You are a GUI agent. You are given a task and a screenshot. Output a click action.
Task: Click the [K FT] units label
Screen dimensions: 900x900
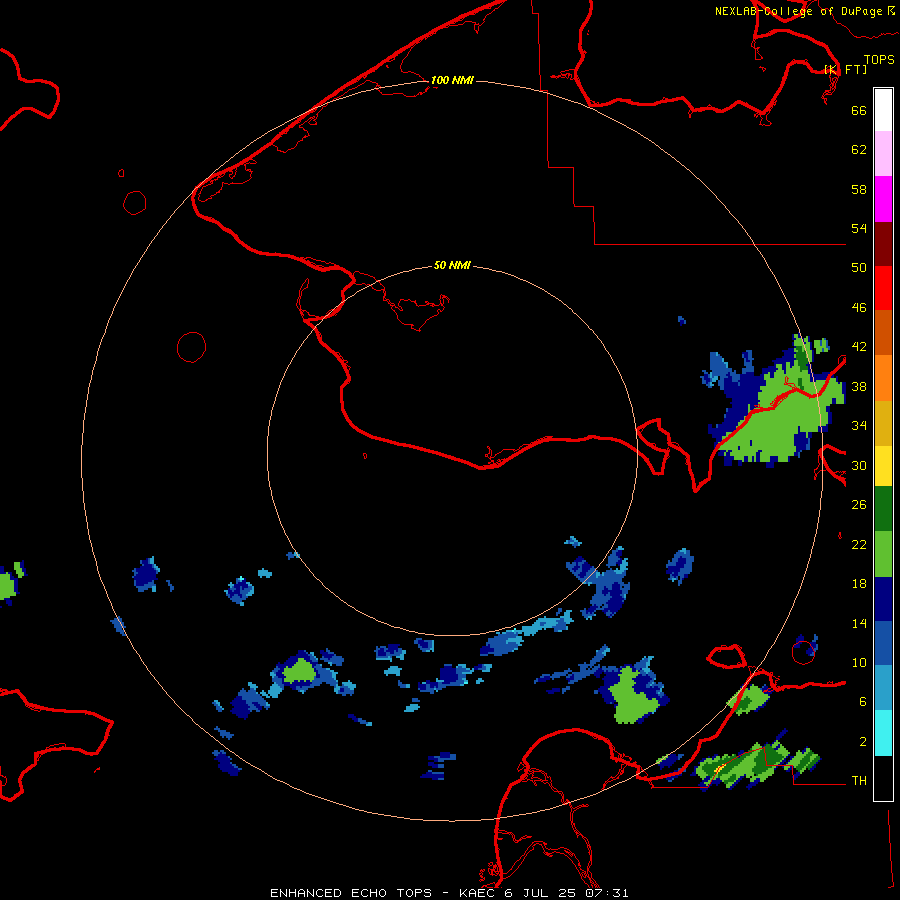[x=845, y=69]
